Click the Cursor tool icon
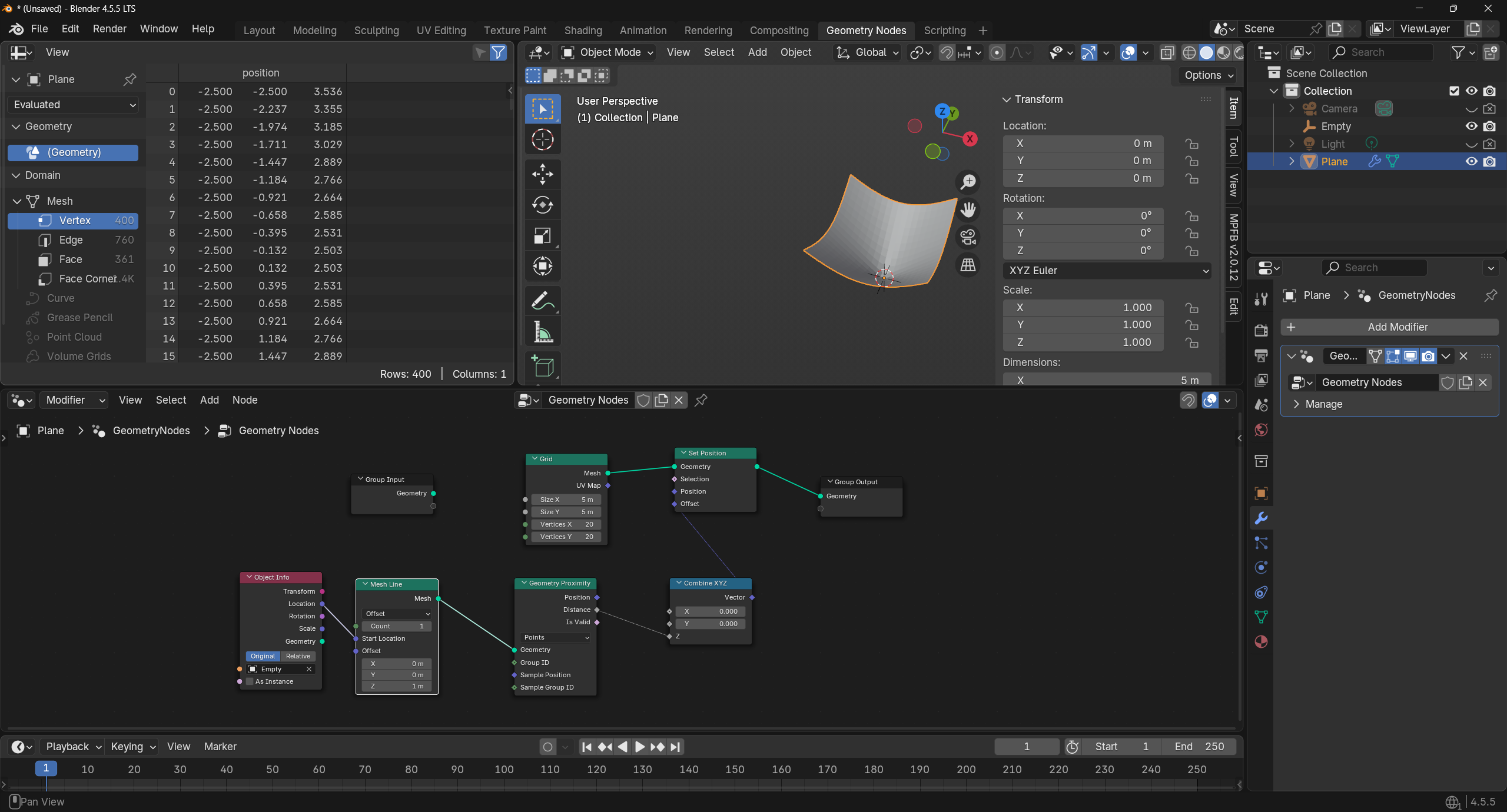Viewport: 1507px width, 812px height. [542, 139]
